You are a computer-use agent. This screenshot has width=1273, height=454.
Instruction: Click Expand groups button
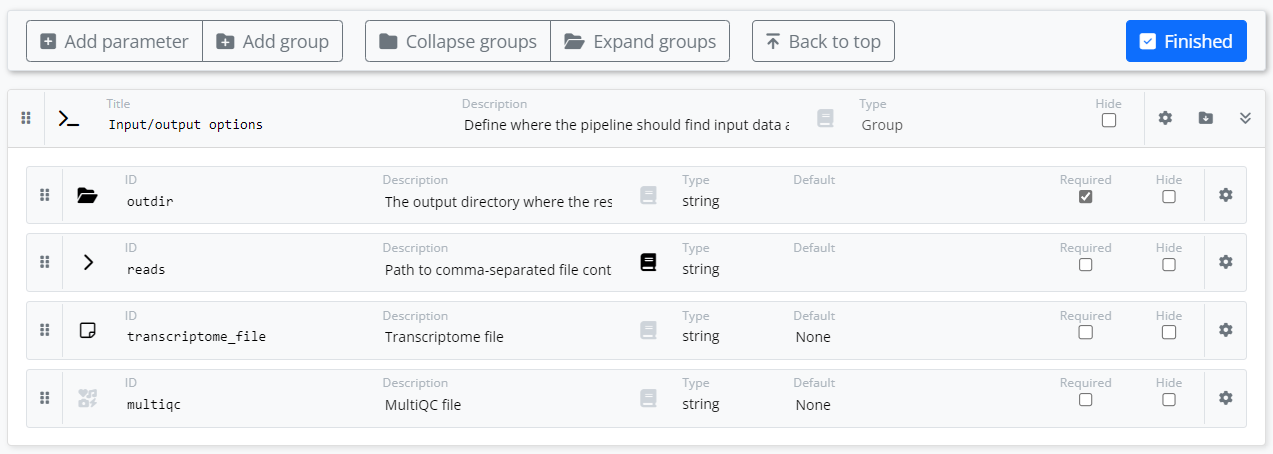(640, 41)
